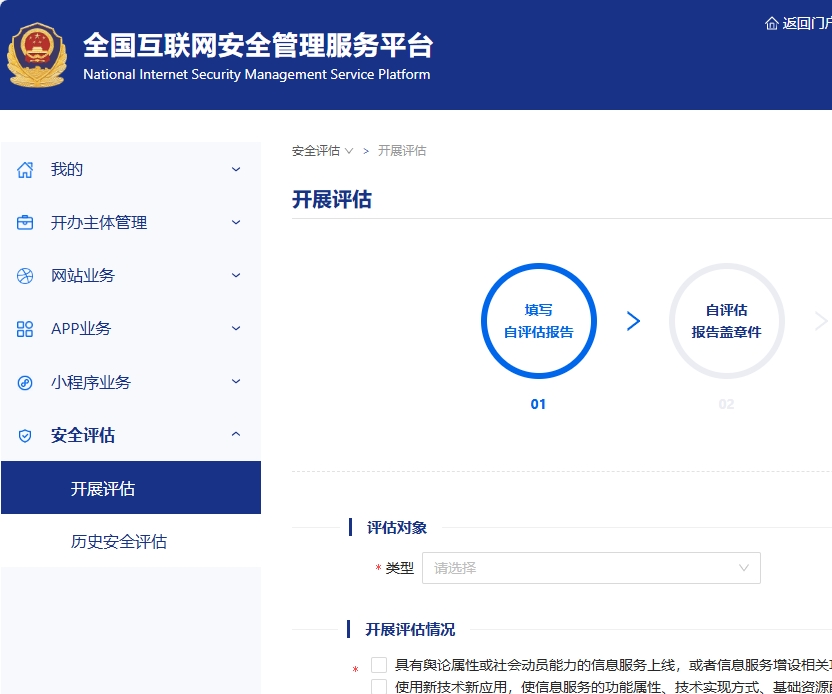This screenshot has height=694, width=832.
Task: Click step 01 填写自评估报告 circle
Action: tap(538, 321)
